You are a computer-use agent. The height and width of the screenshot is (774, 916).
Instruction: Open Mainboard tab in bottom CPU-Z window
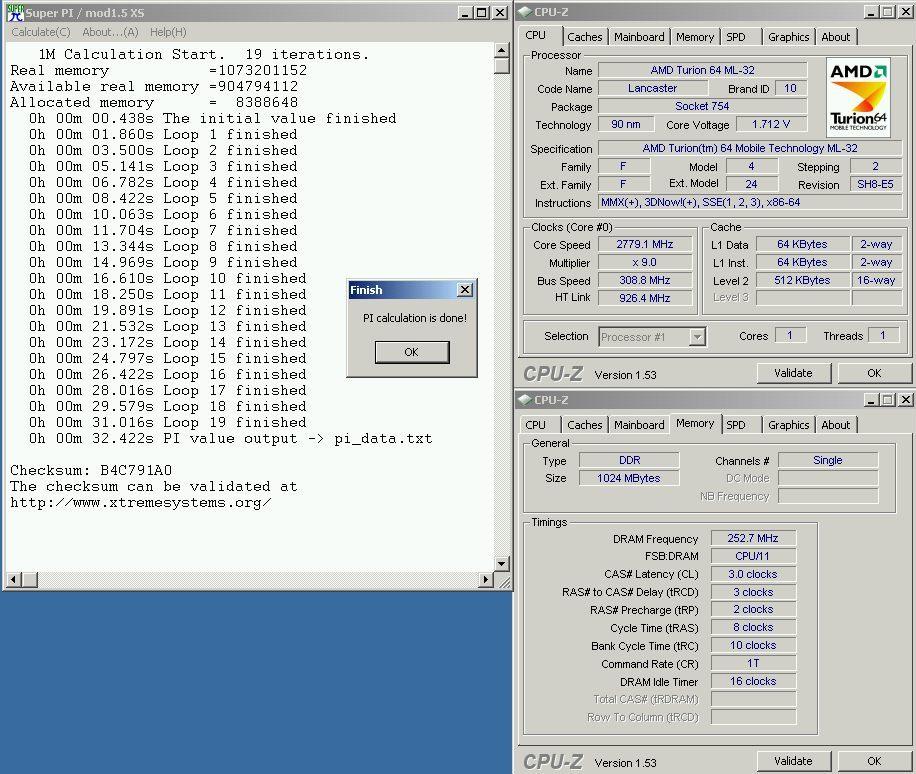tap(639, 425)
